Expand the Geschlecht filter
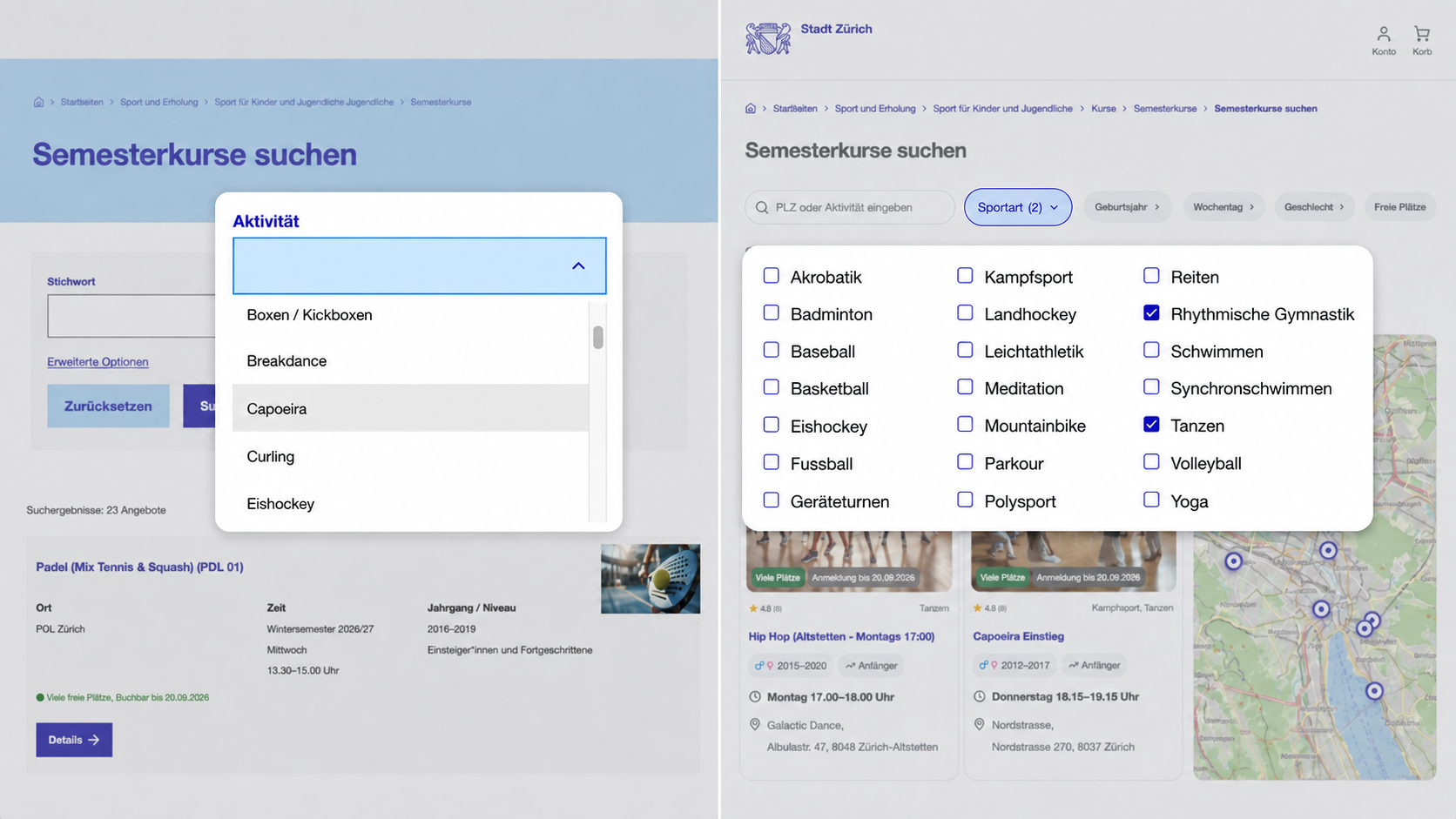 (x=1314, y=207)
